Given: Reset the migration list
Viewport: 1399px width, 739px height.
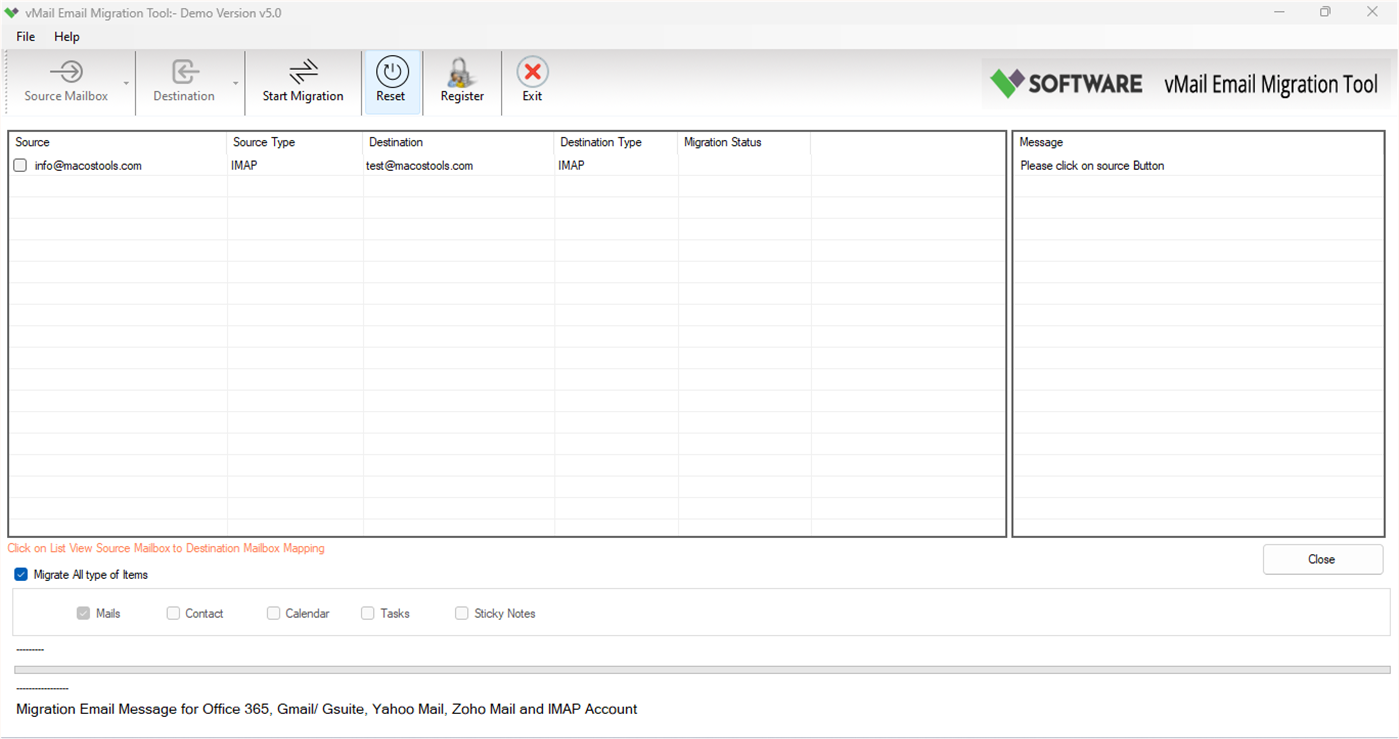Looking at the screenshot, I should pyautogui.click(x=391, y=80).
